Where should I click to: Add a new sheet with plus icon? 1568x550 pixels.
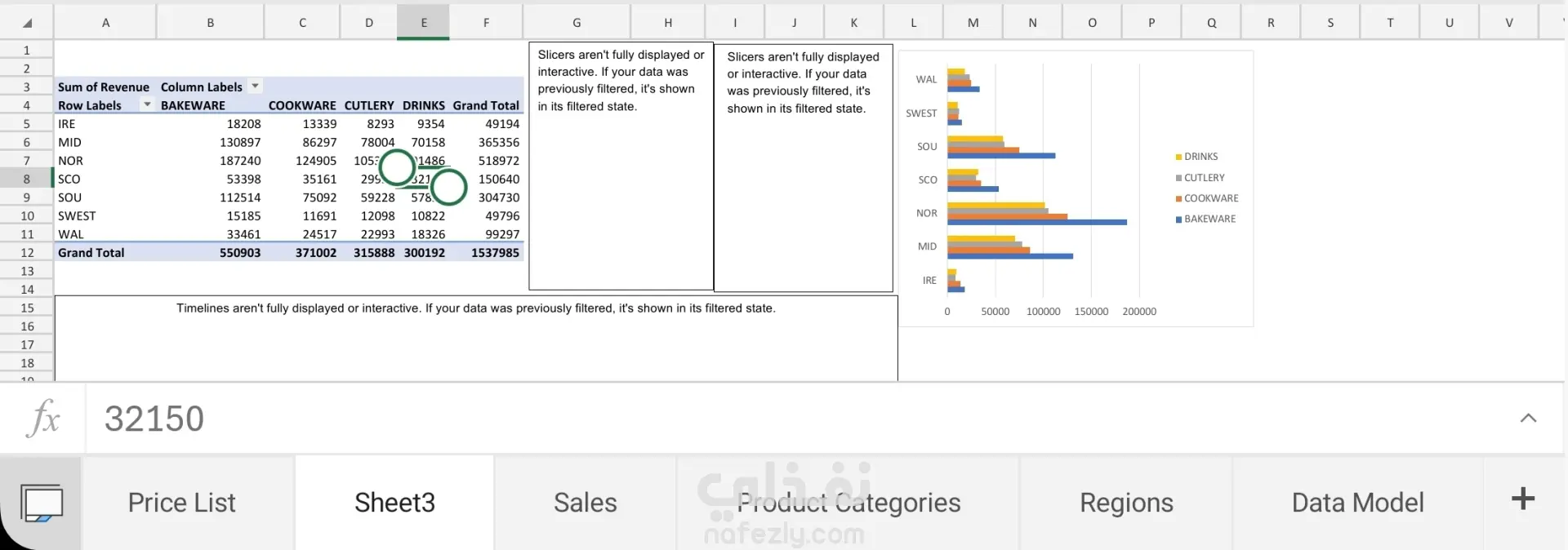click(1522, 499)
